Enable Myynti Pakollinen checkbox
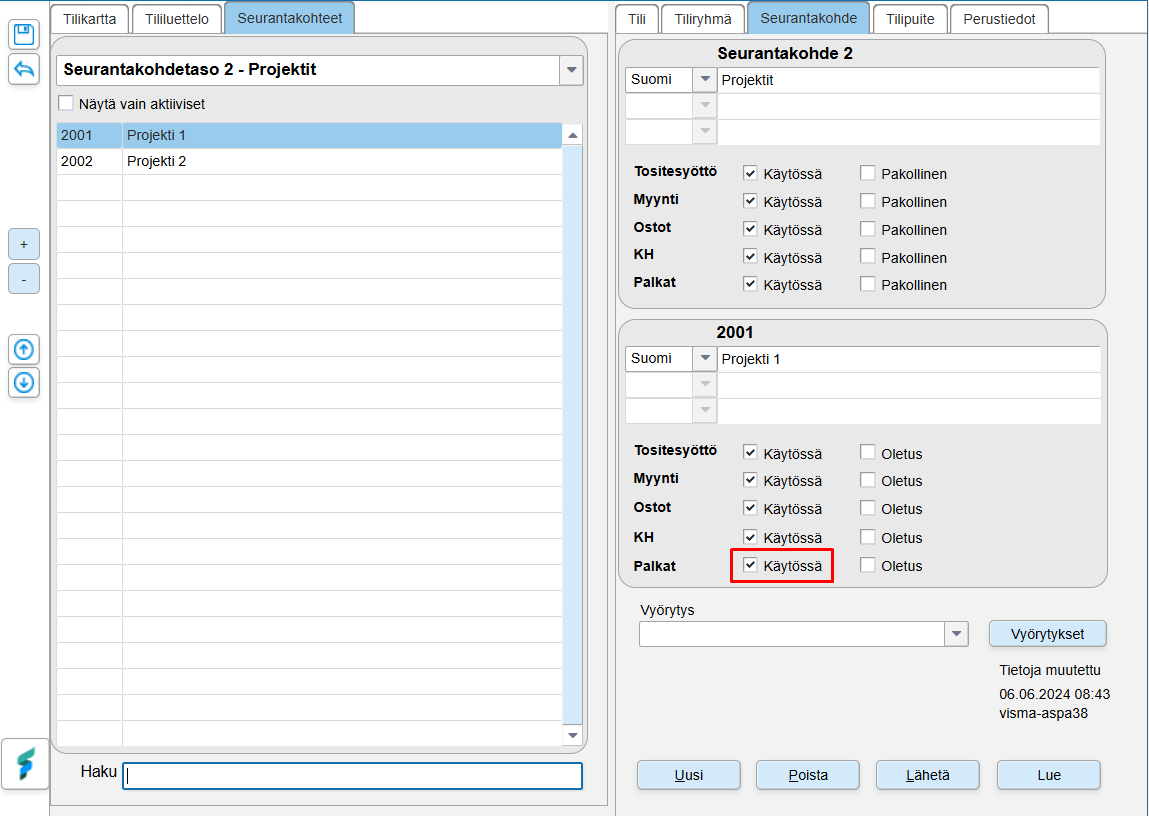 pos(868,201)
